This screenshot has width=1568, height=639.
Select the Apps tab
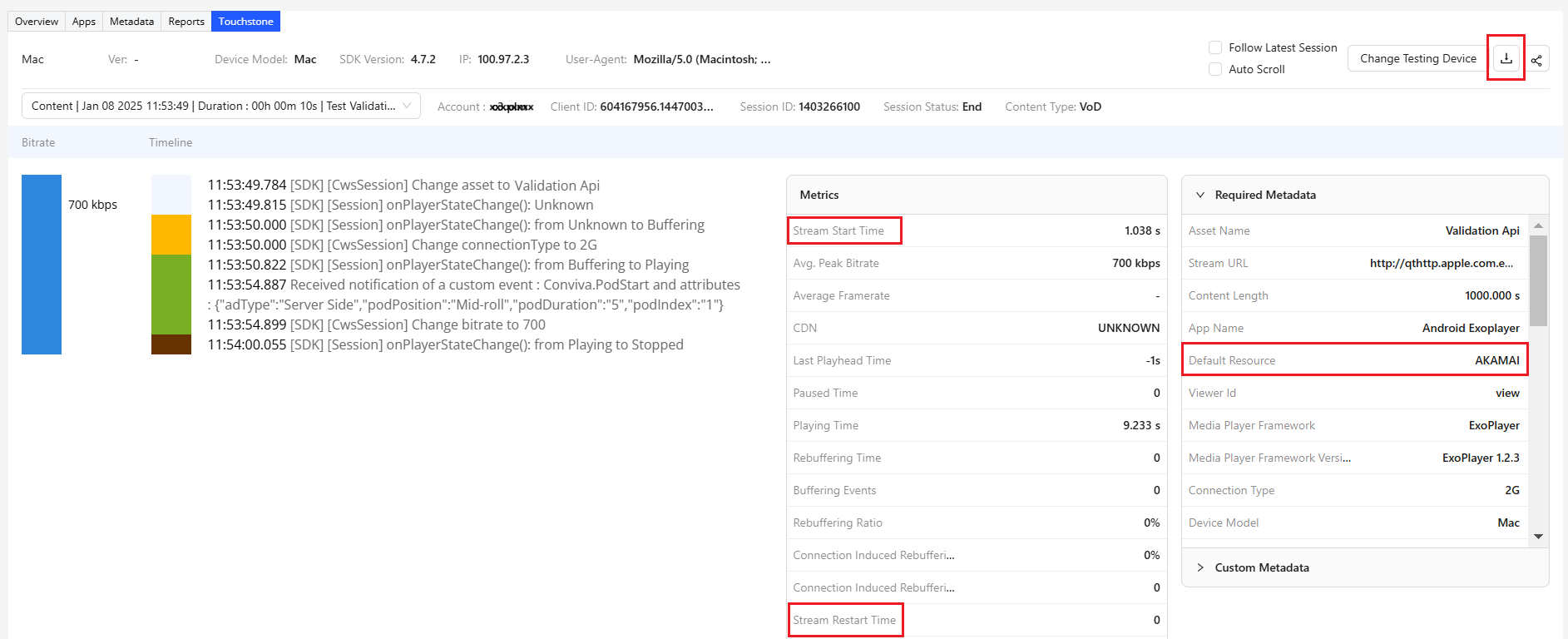tap(84, 22)
